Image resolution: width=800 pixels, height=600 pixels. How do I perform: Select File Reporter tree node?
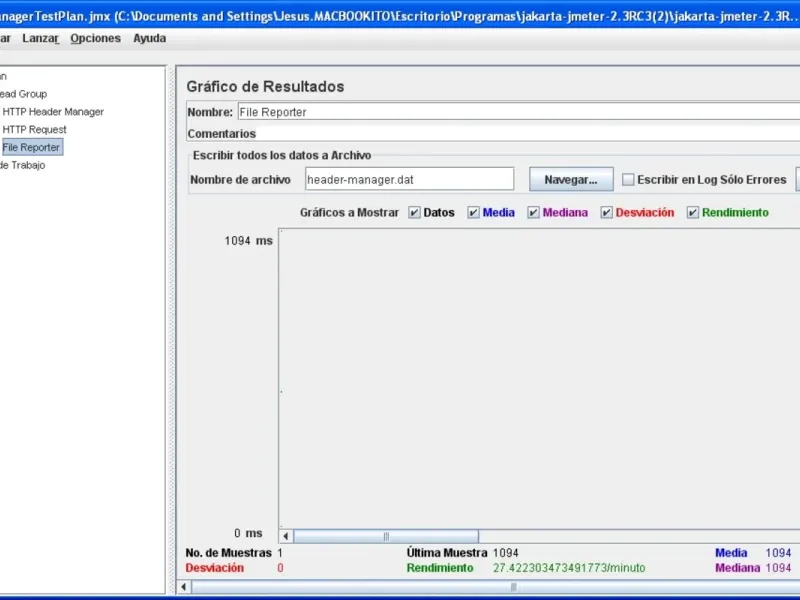pyautogui.click(x=31, y=147)
